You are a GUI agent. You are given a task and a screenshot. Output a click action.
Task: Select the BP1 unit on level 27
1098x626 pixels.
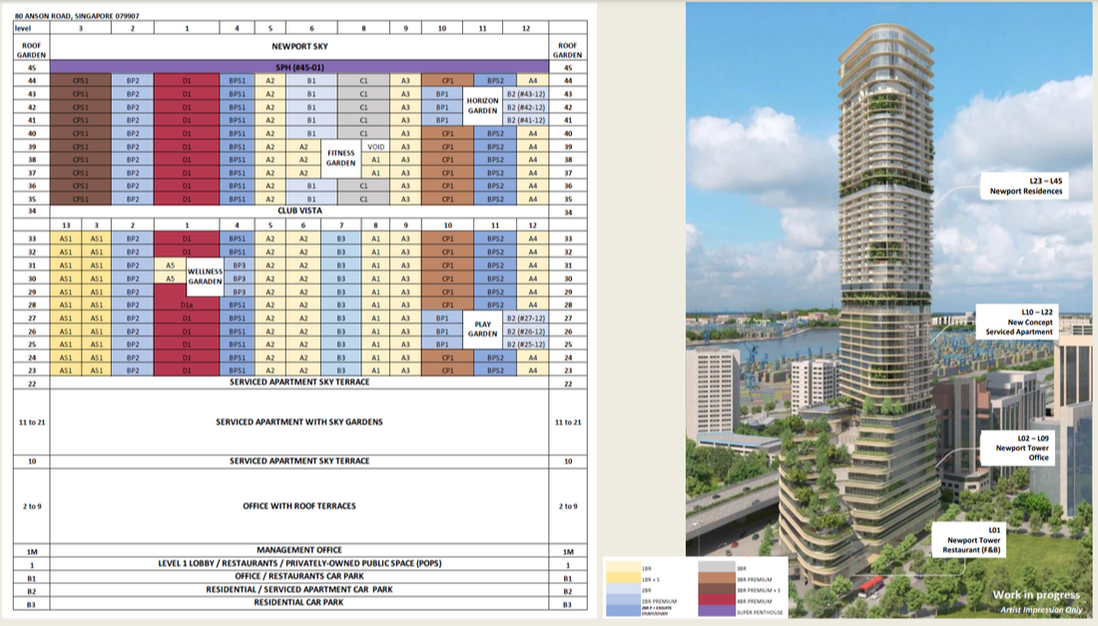coord(442,318)
